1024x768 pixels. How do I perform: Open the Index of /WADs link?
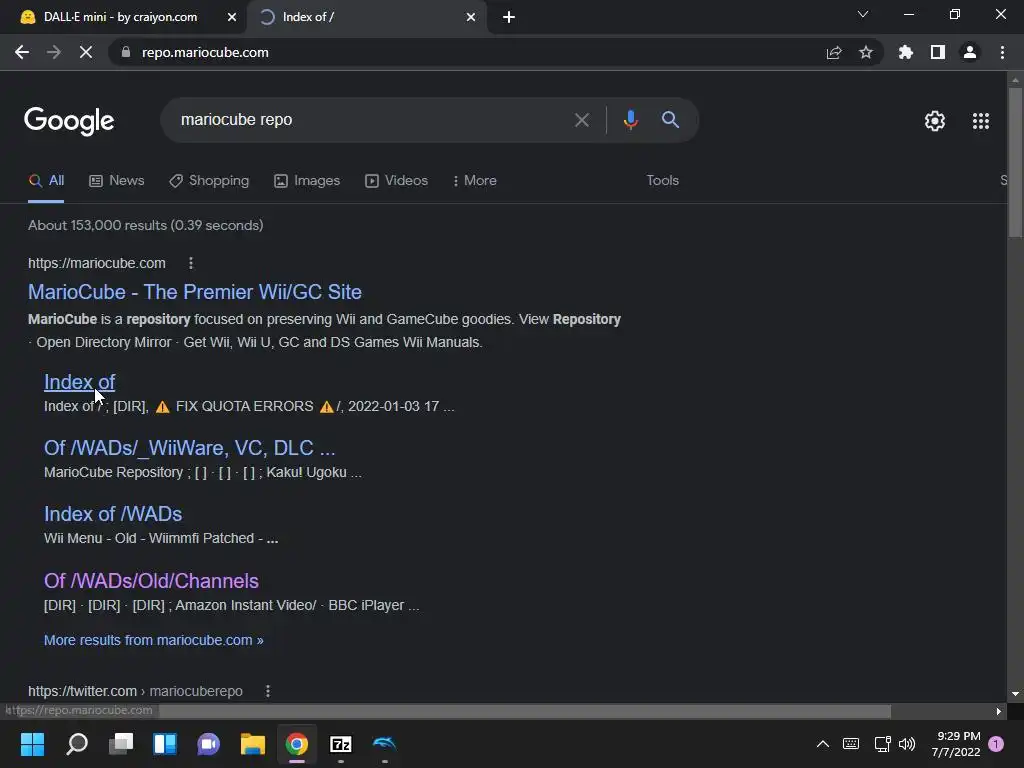(113, 514)
